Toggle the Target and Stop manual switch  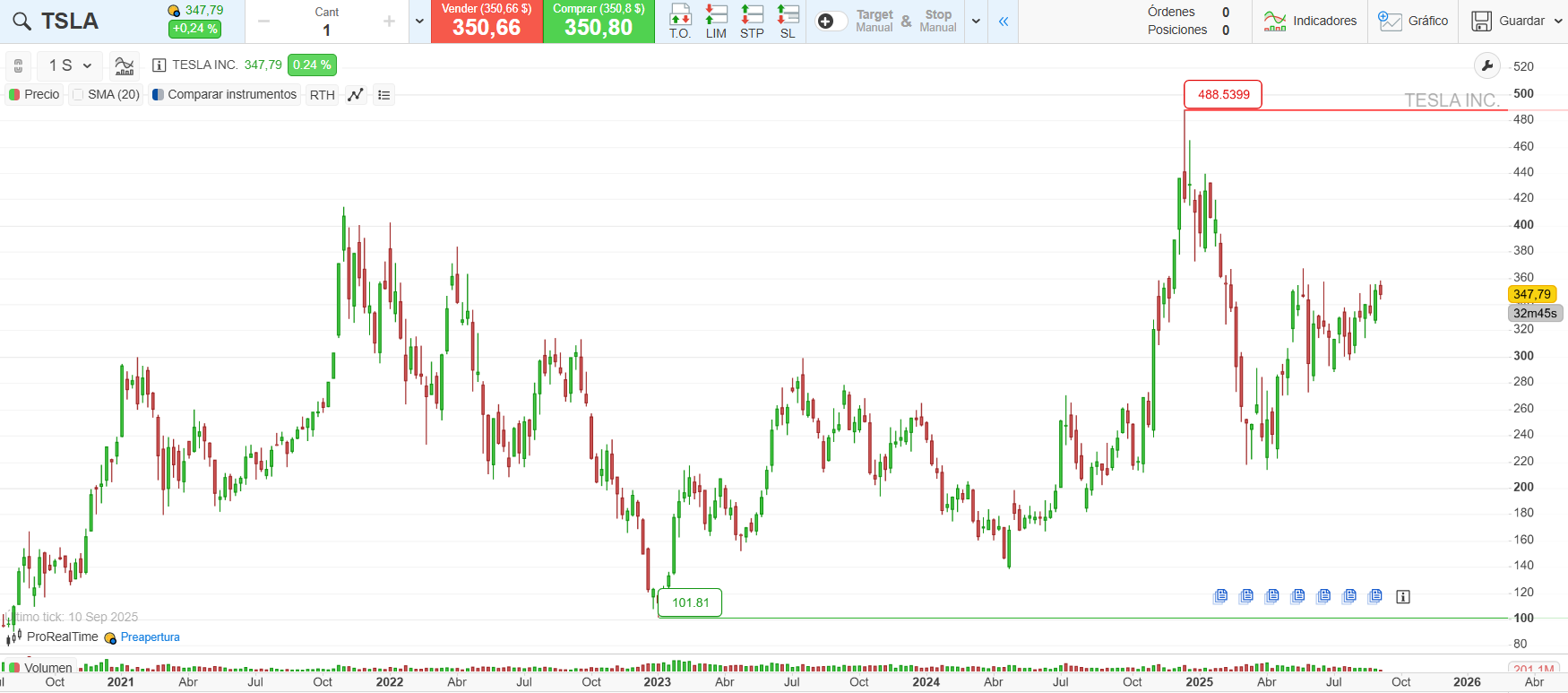pyautogui.click(x=830, y=22)
